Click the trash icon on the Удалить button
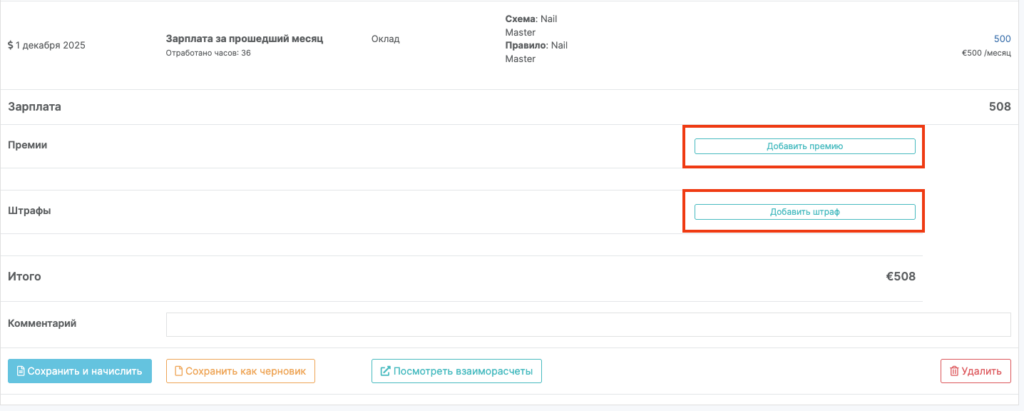Viewport: 1024px width, 411px height. tap(955, 372)
